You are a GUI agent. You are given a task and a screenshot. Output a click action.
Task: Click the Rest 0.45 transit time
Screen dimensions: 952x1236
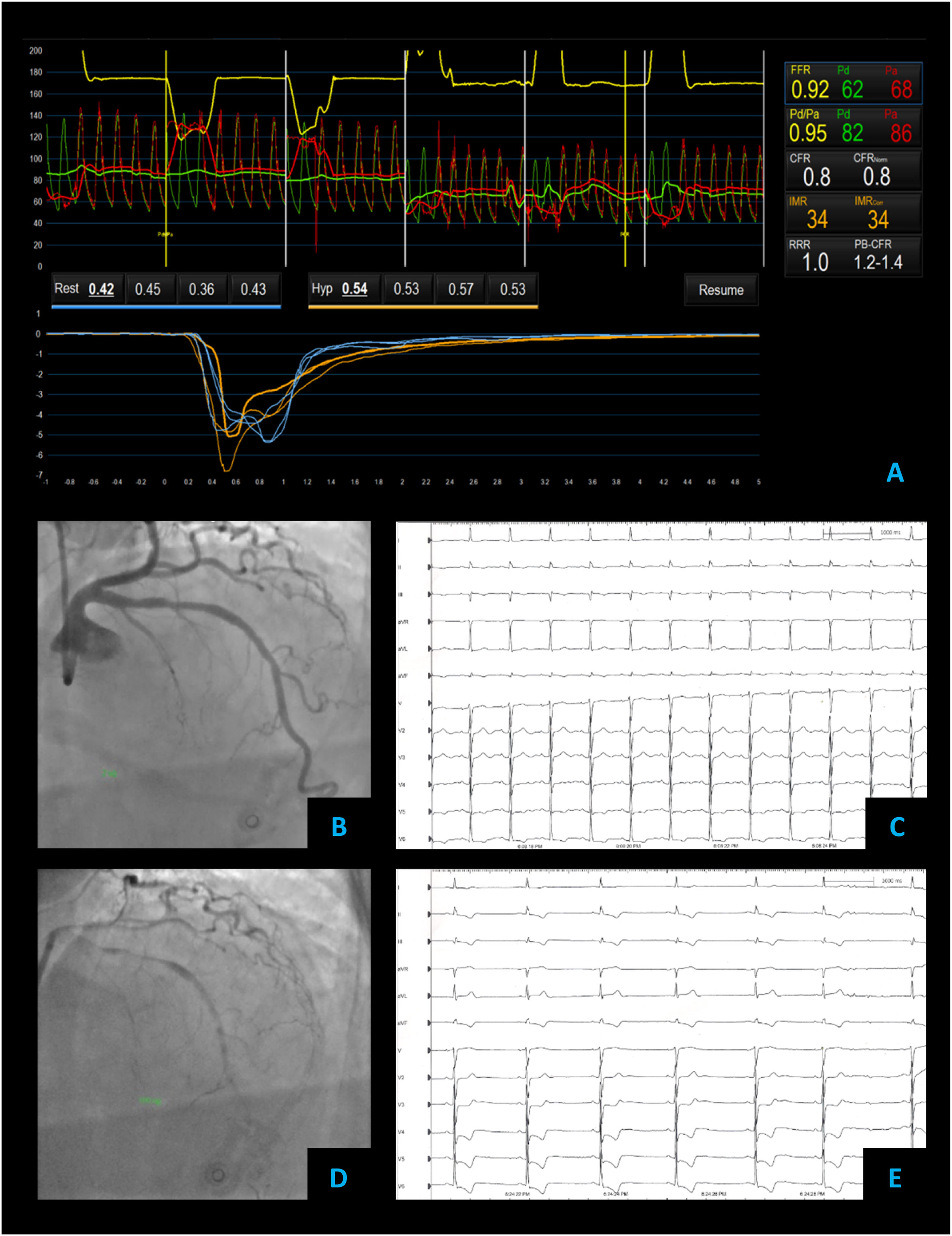point(148,289)
